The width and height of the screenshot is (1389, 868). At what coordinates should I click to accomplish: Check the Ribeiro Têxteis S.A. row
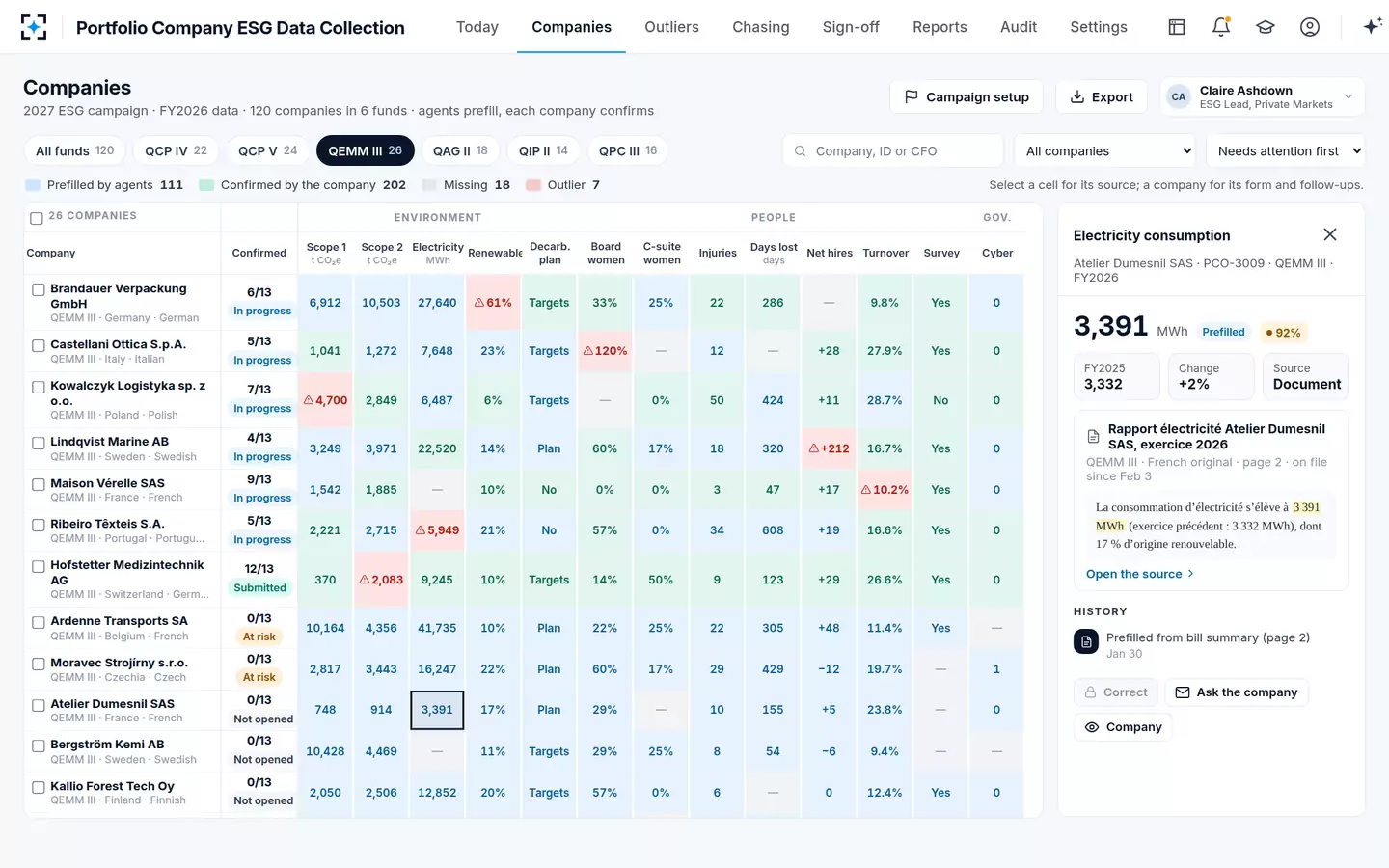pyautogui.click(x=39, y=525)
